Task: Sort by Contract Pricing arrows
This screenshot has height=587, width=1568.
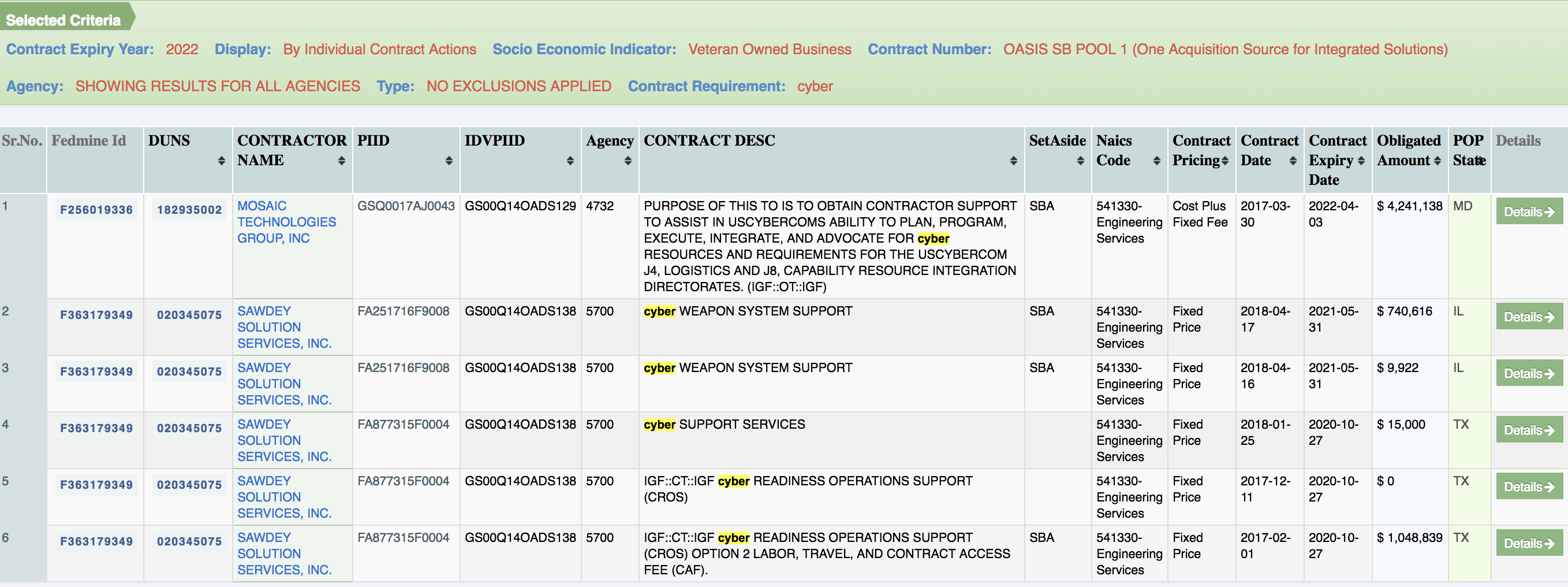Action: [1224, 161]
